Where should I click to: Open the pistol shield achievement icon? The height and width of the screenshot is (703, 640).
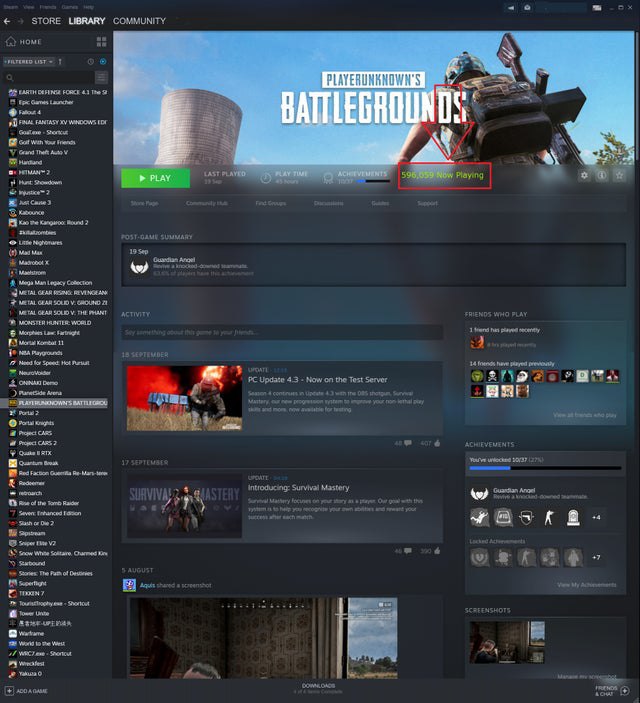(527, 517)
